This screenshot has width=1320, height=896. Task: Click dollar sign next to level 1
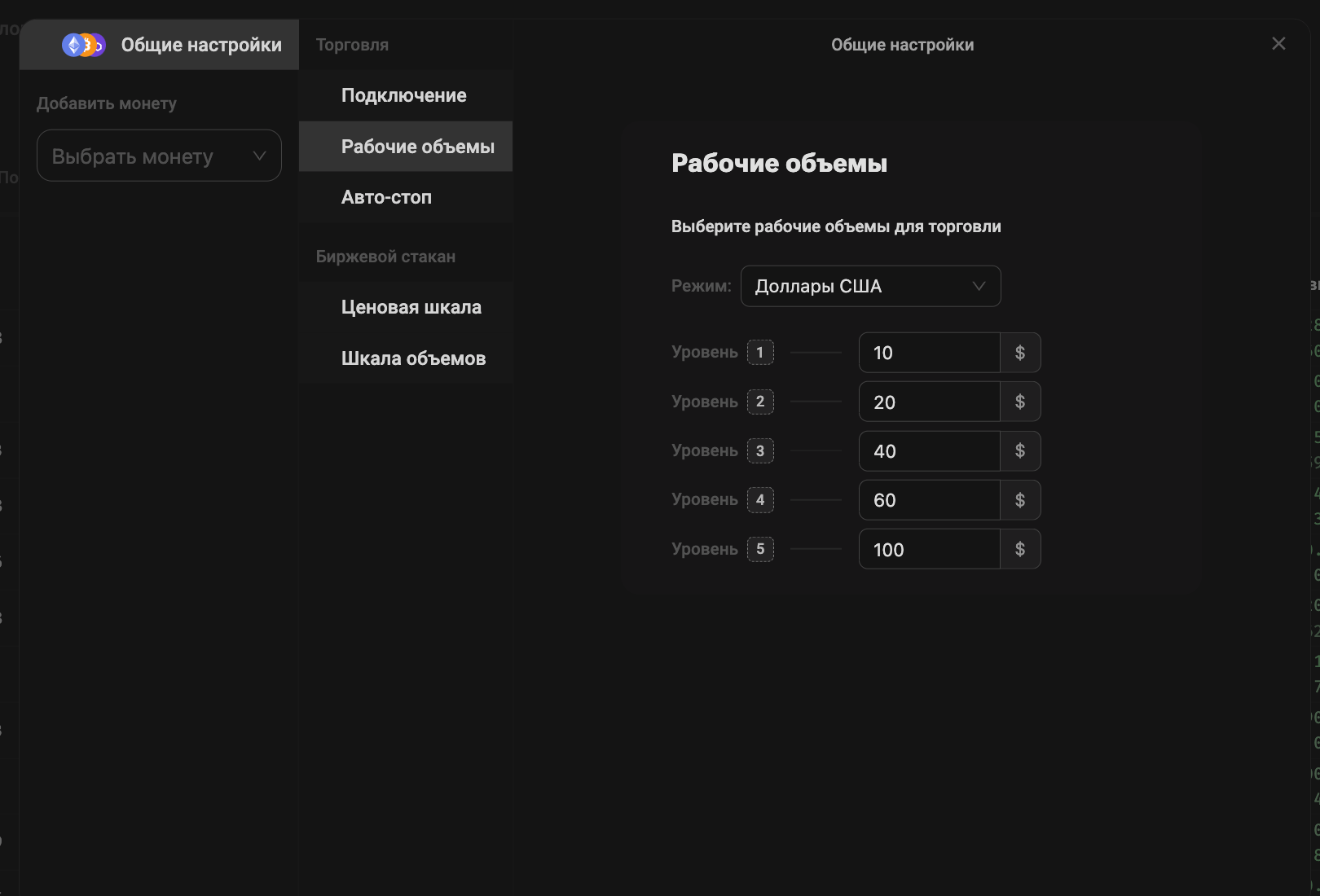1020,353
